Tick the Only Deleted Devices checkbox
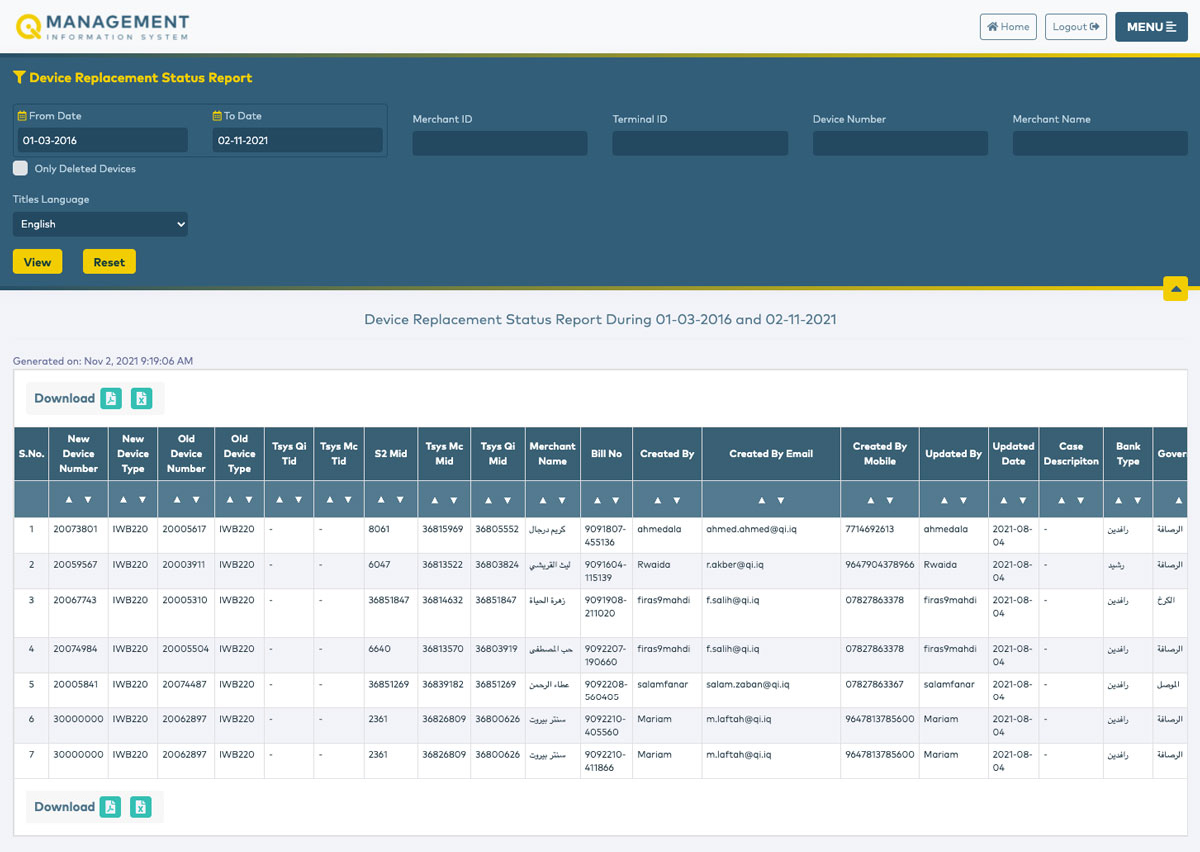Viewport: 1200px width, 852px height. pos(20,169)
